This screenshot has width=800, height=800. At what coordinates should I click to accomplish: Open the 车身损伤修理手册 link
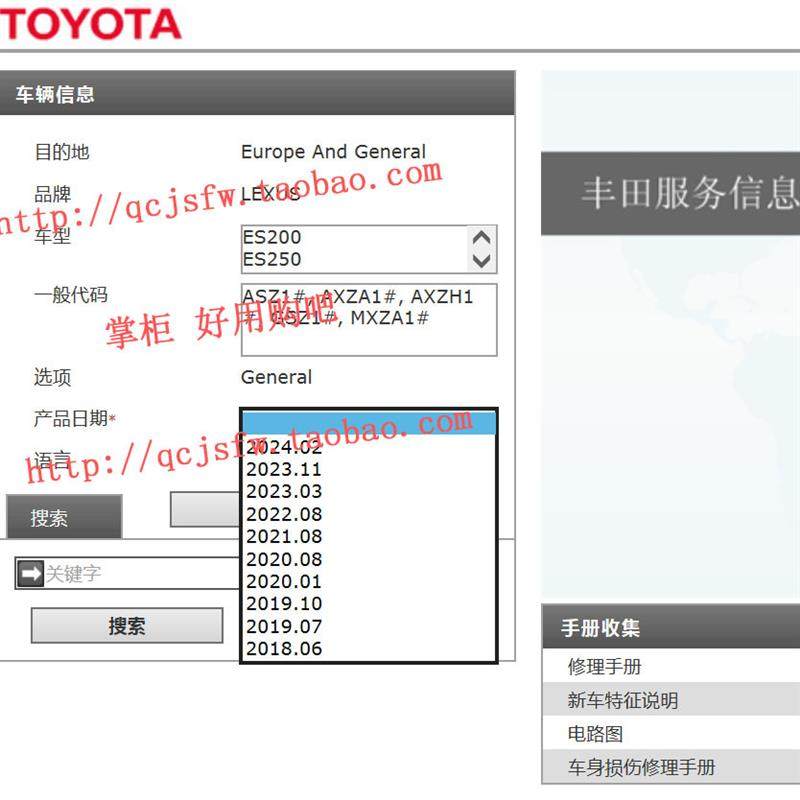[640, 767]
